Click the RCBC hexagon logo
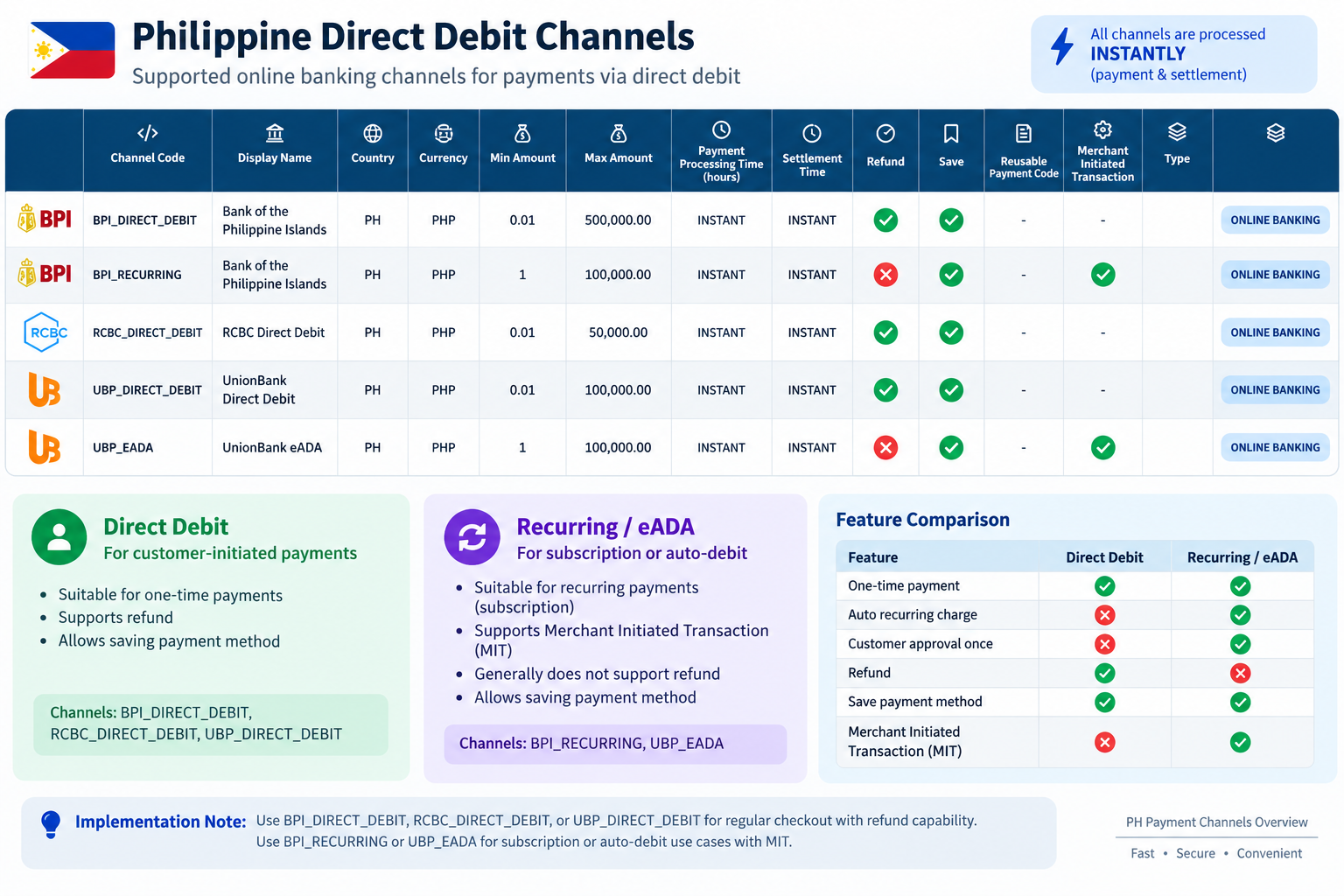 click(x=45, y=332)
